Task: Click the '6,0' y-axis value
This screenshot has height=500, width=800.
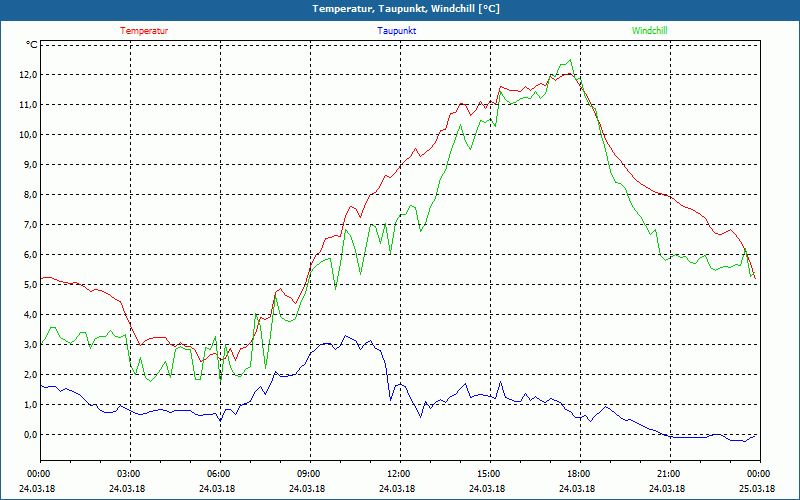Action: click(x=31, y=255)
